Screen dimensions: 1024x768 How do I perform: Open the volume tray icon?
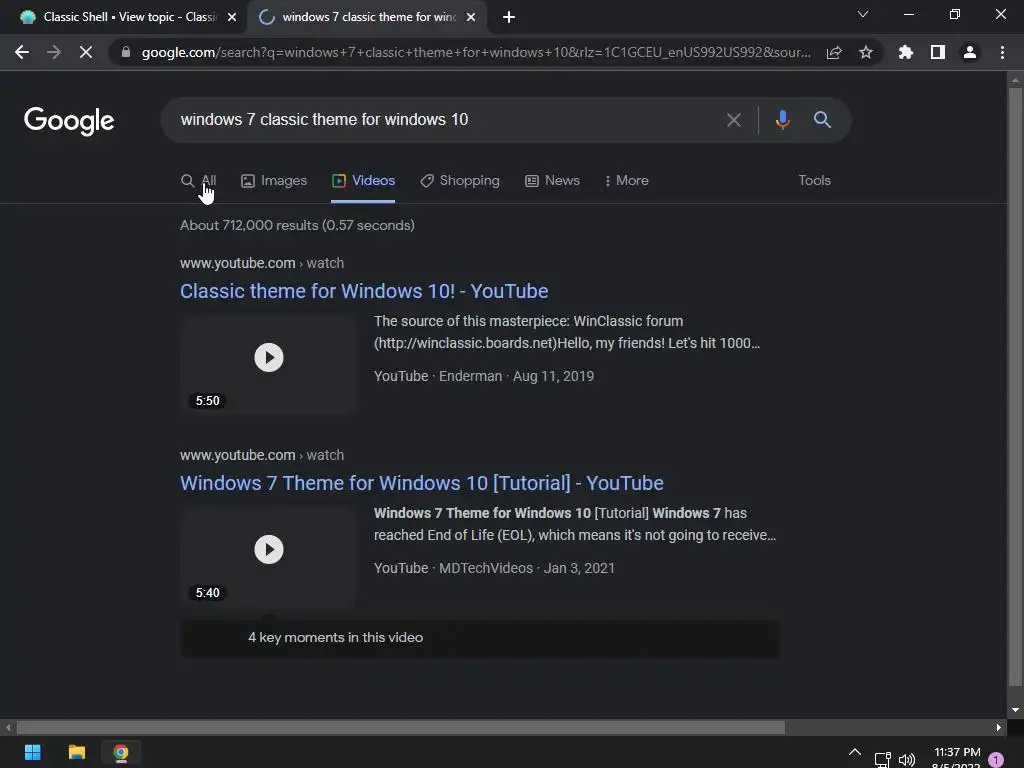click(907, 760)
